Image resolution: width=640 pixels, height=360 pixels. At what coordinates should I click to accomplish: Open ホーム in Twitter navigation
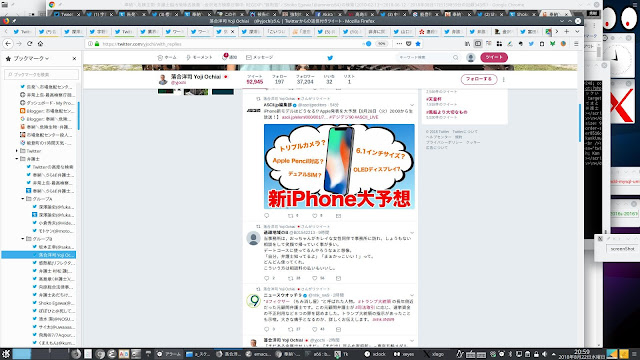tap(167, 58)
